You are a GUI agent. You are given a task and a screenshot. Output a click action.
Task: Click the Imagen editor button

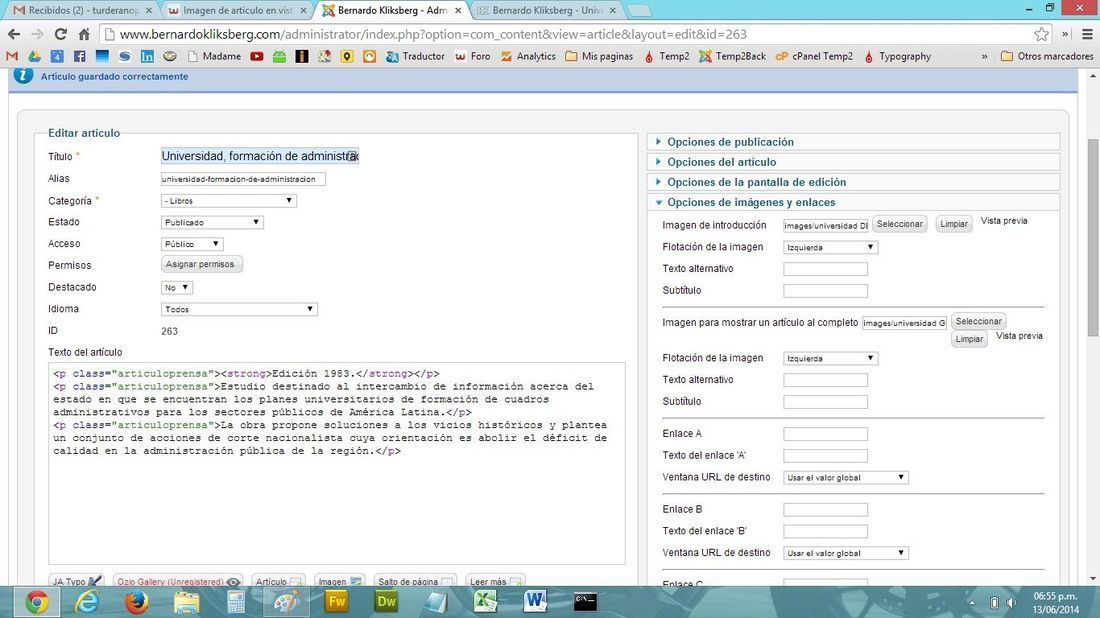(x=340, y=582)
